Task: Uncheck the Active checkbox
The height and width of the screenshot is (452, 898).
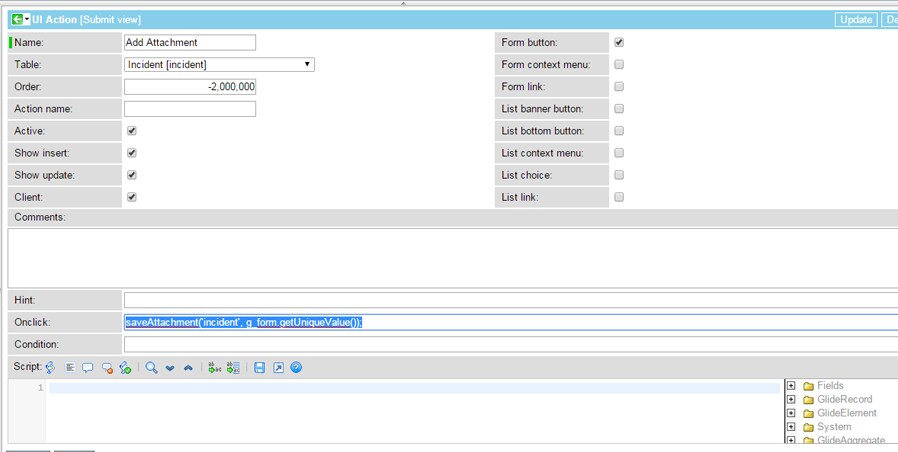Action: point(132,131)
